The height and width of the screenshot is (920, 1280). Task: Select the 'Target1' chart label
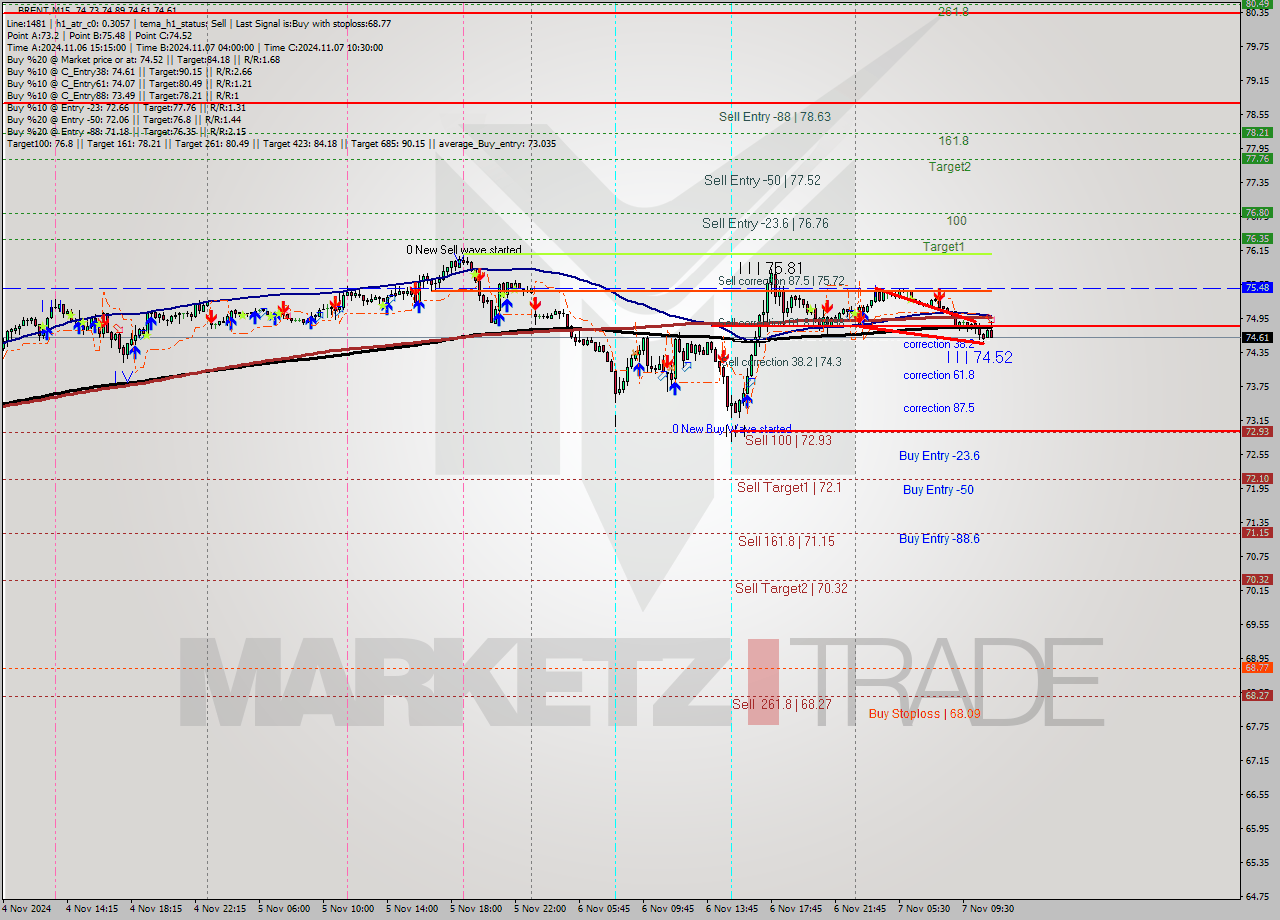tap(943, 247)
